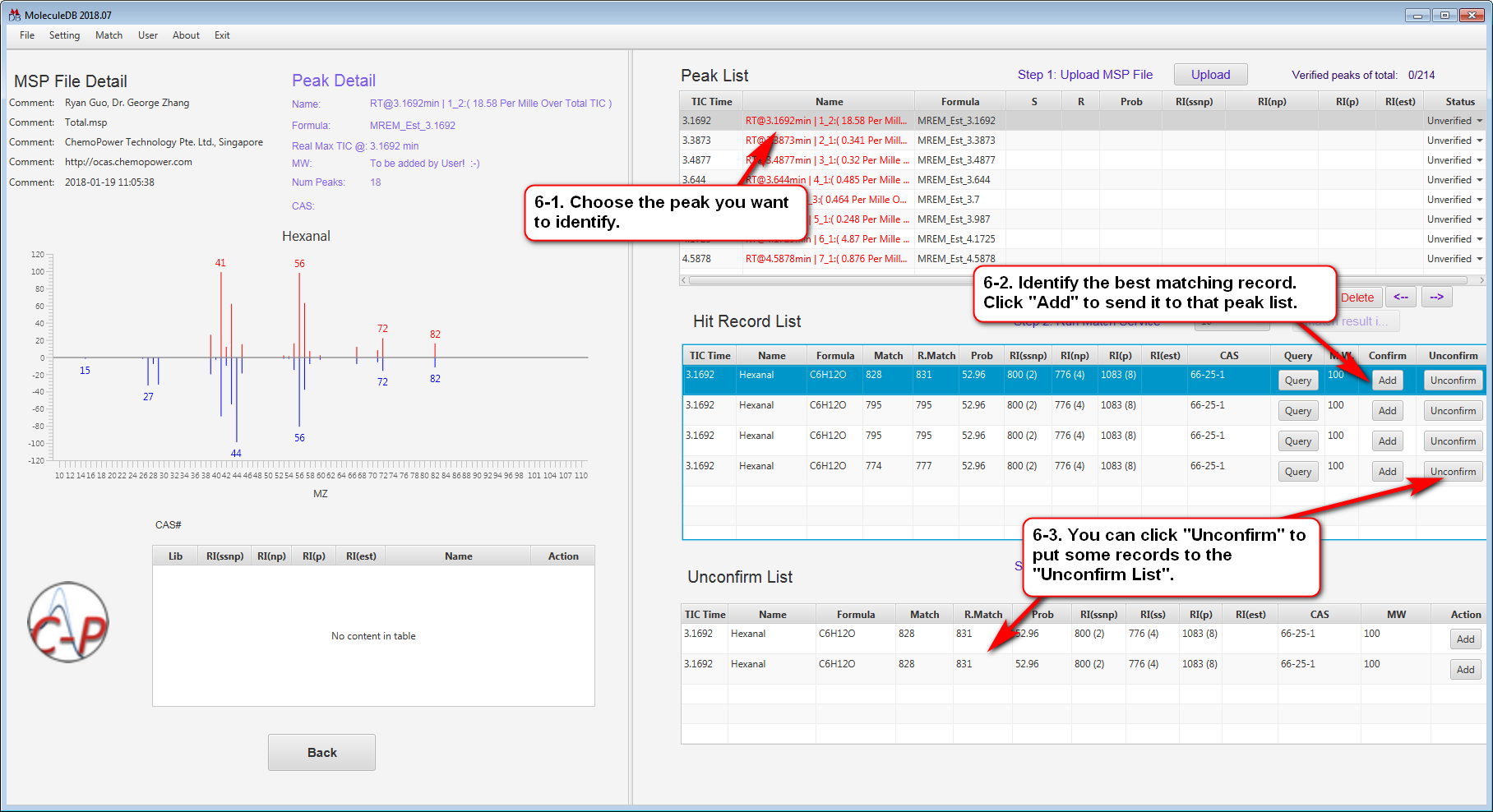The height and width of the screenshot is (812, 1493).
Task: Click Unconfirm in the highlighted hit record row
Action: pos(1452,381)
